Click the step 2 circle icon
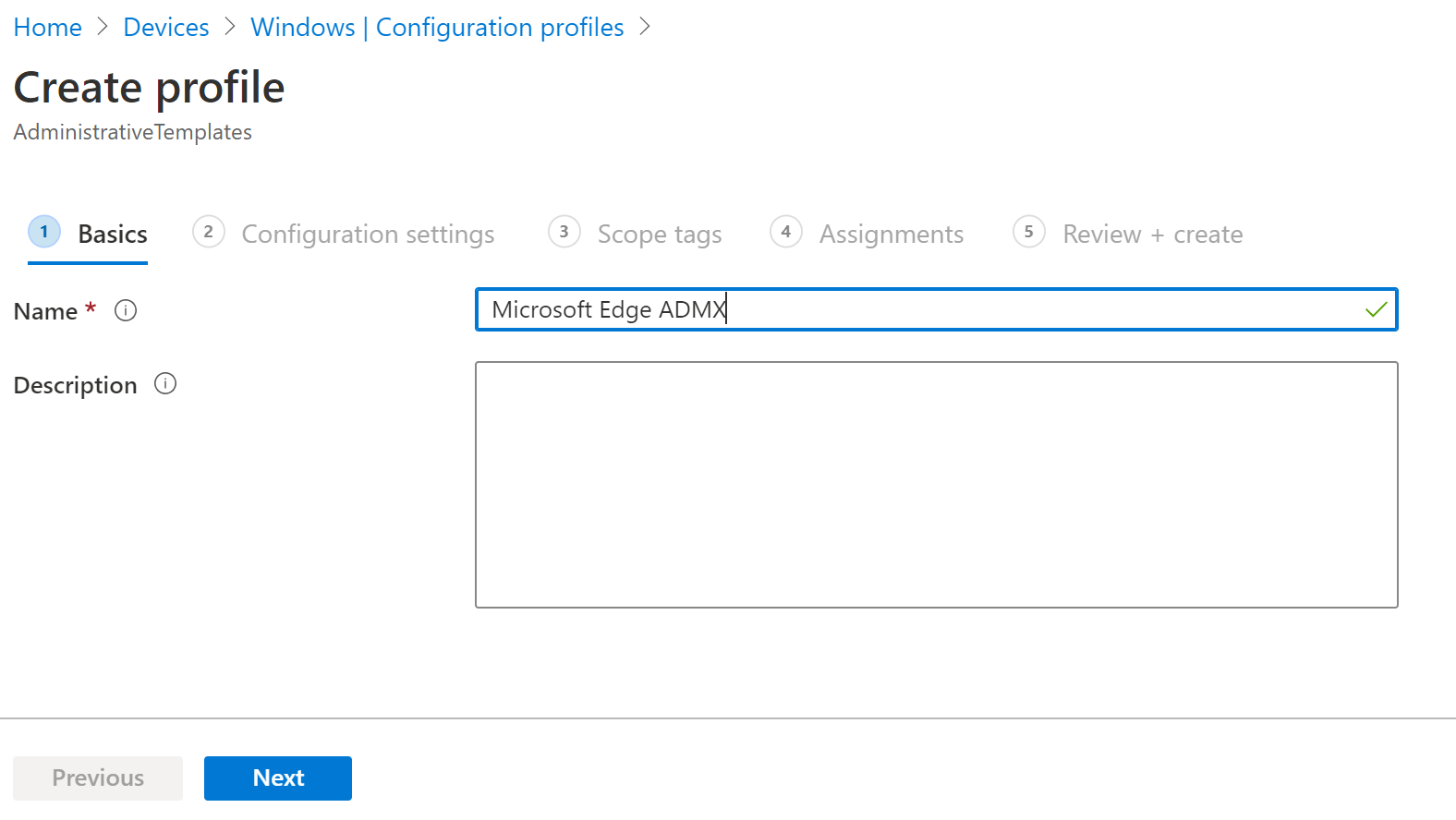This screenshot has height=820, width=1456. (209, 232)
